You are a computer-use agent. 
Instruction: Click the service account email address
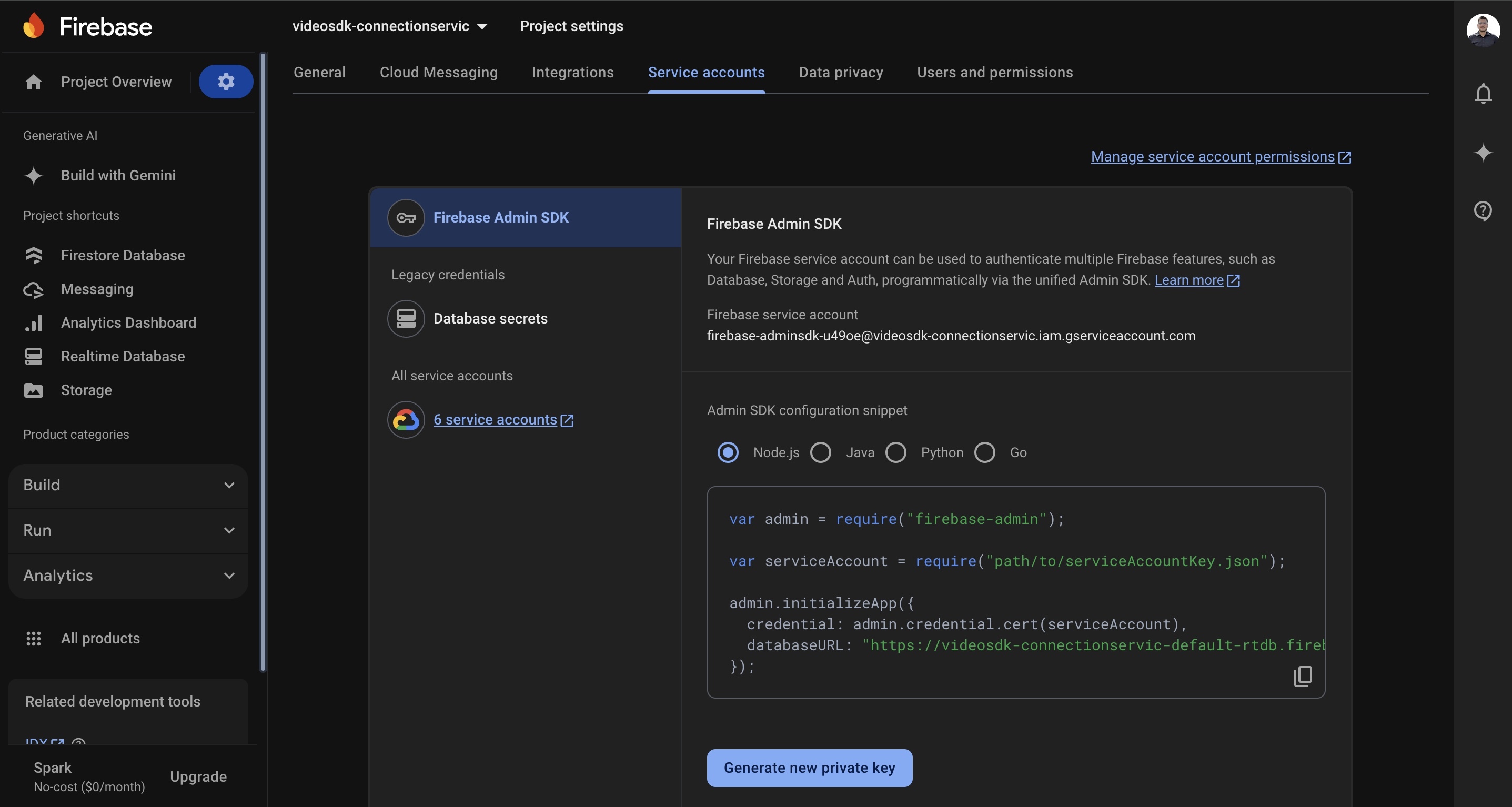[x=951, y=336]
